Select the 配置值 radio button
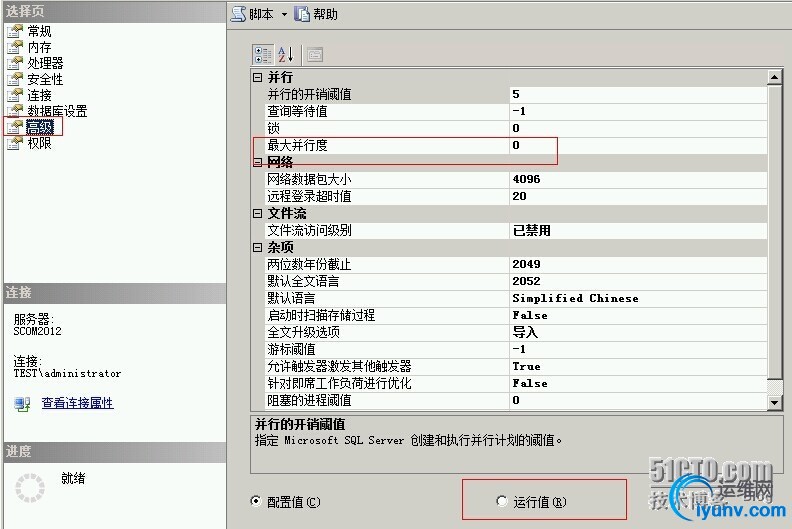Screen dimensions: 792x529 (x=256, y=501)
